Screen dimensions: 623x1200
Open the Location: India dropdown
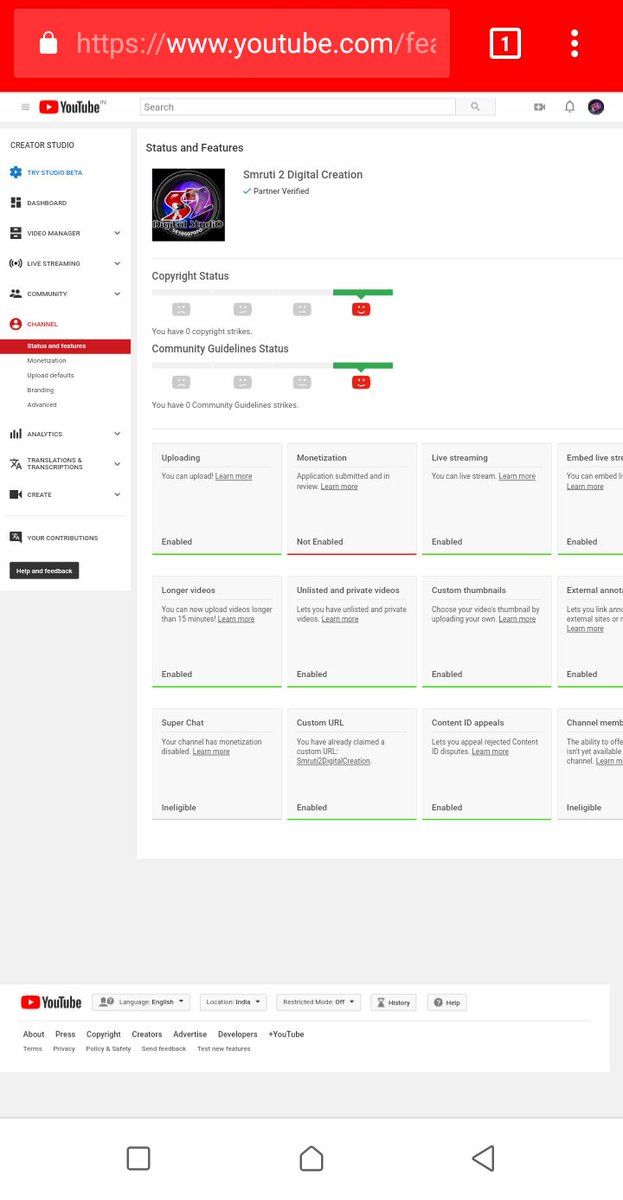233,1002
